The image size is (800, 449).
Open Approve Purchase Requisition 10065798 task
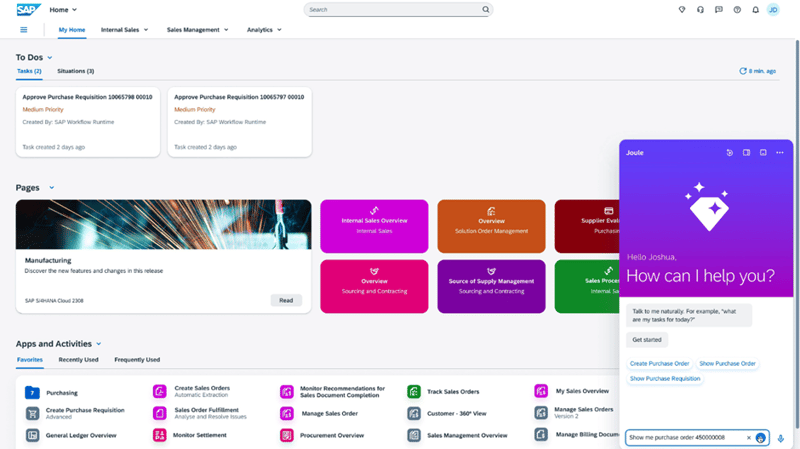tap(88, 122)
